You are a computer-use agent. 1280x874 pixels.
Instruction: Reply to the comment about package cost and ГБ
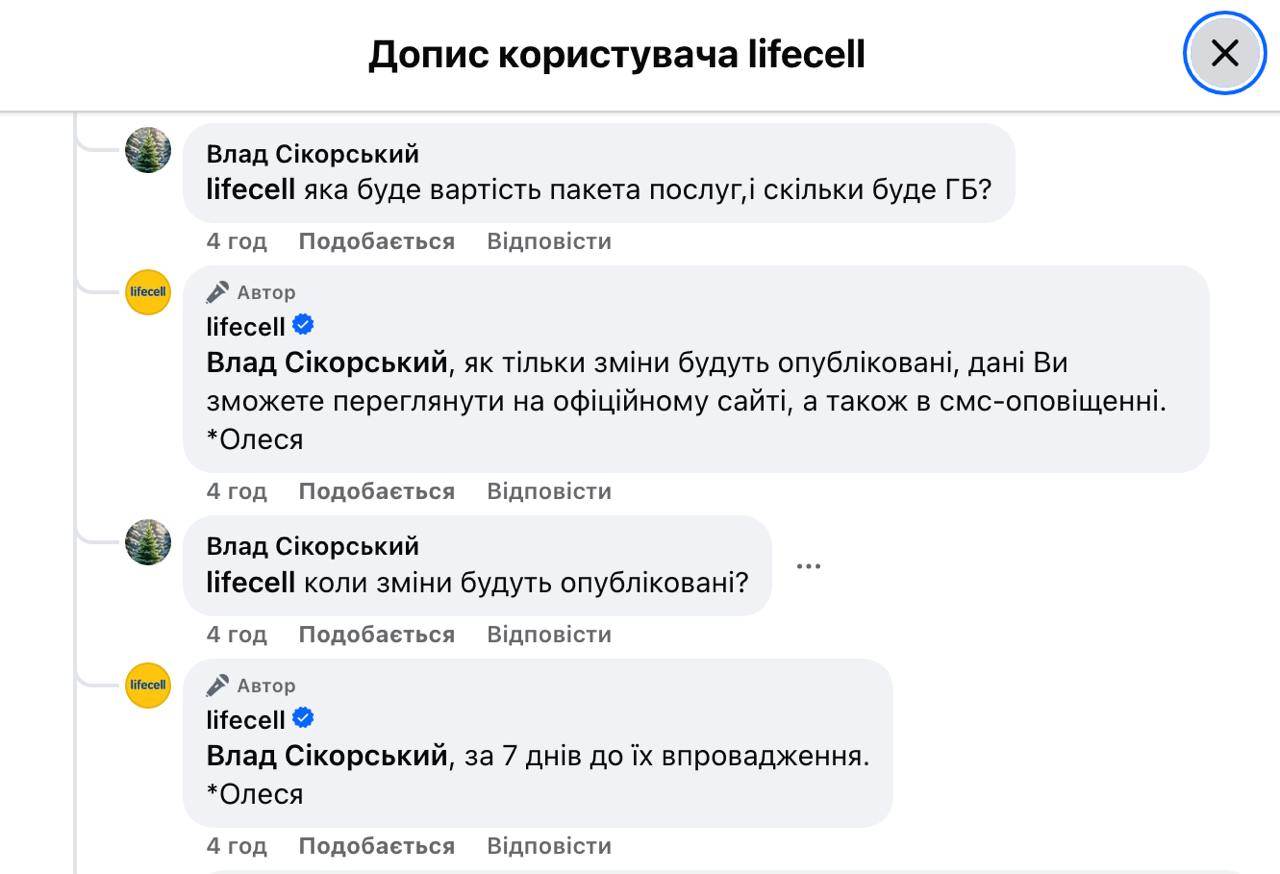click(x=548, y=241)
